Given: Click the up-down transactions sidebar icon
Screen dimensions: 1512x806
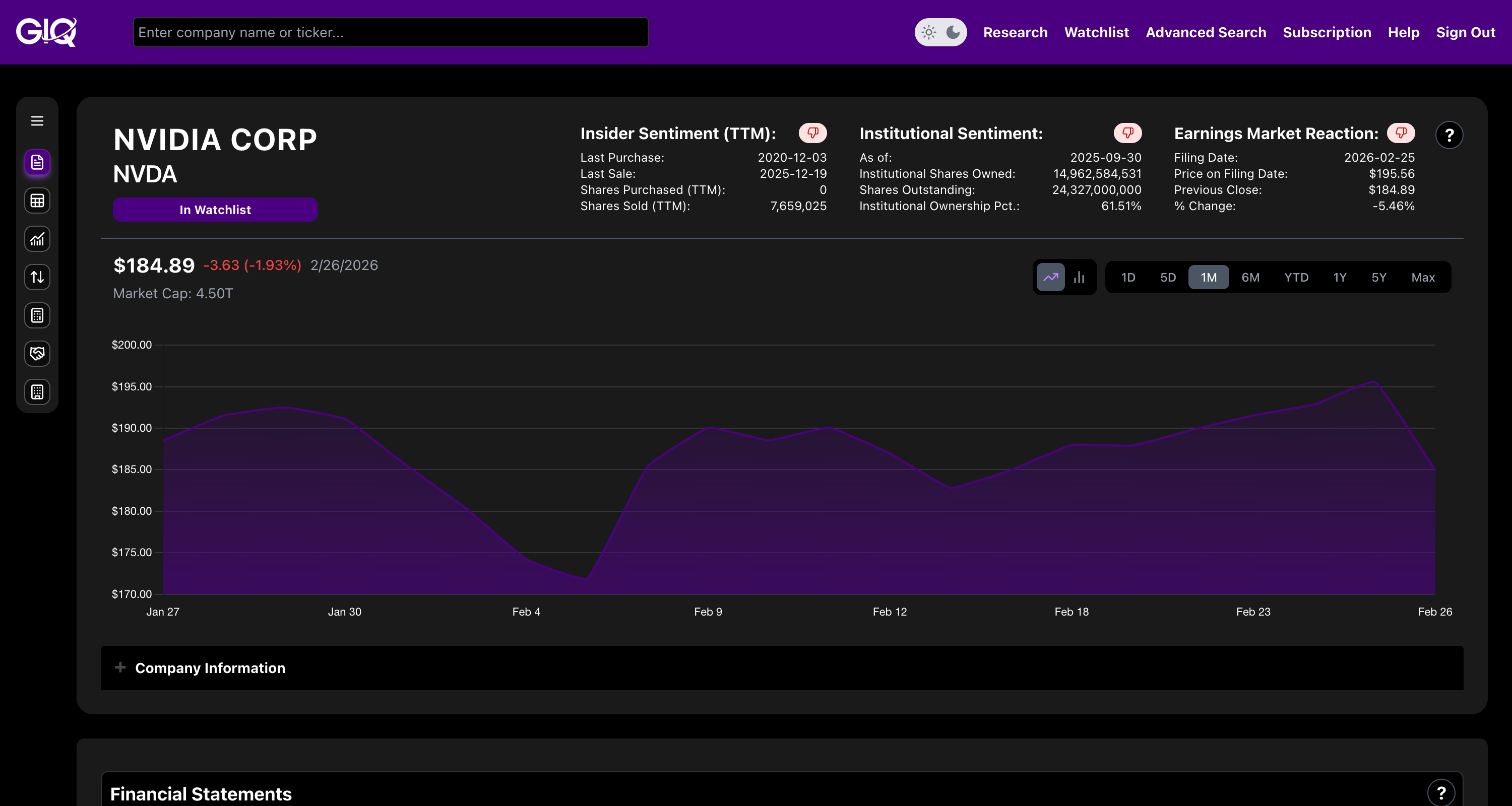Looking at the screenshot, I should [x=37, y=277].
